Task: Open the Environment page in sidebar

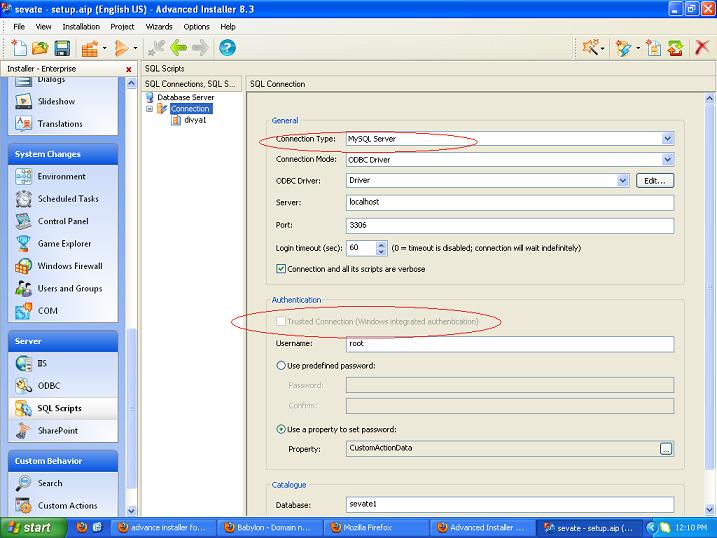Action: pos(61,176)
